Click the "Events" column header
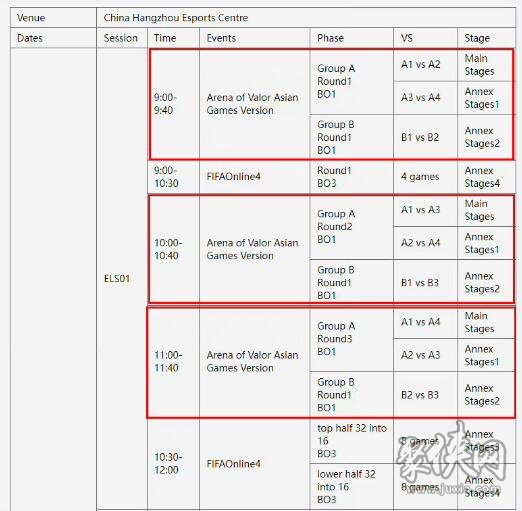522x511 pixels. click(x=255, y=38)
